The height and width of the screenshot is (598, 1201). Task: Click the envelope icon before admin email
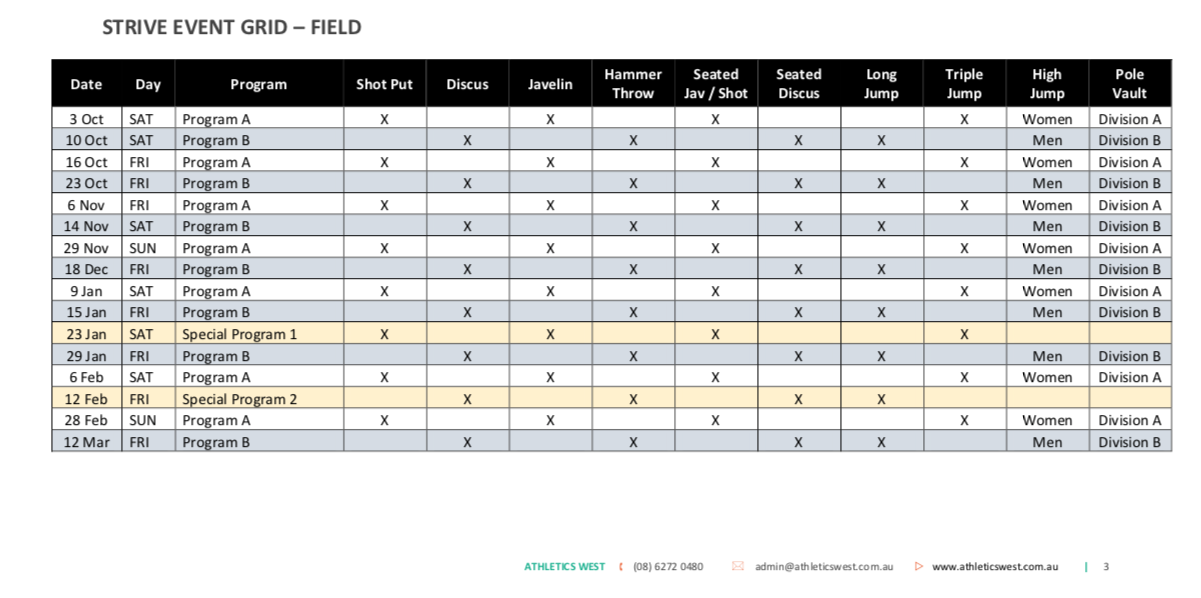pos(738,567)
